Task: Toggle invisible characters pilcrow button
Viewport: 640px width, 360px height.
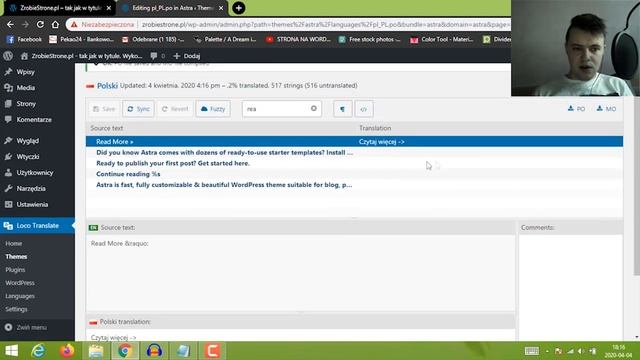Action: tap(342, 109)
